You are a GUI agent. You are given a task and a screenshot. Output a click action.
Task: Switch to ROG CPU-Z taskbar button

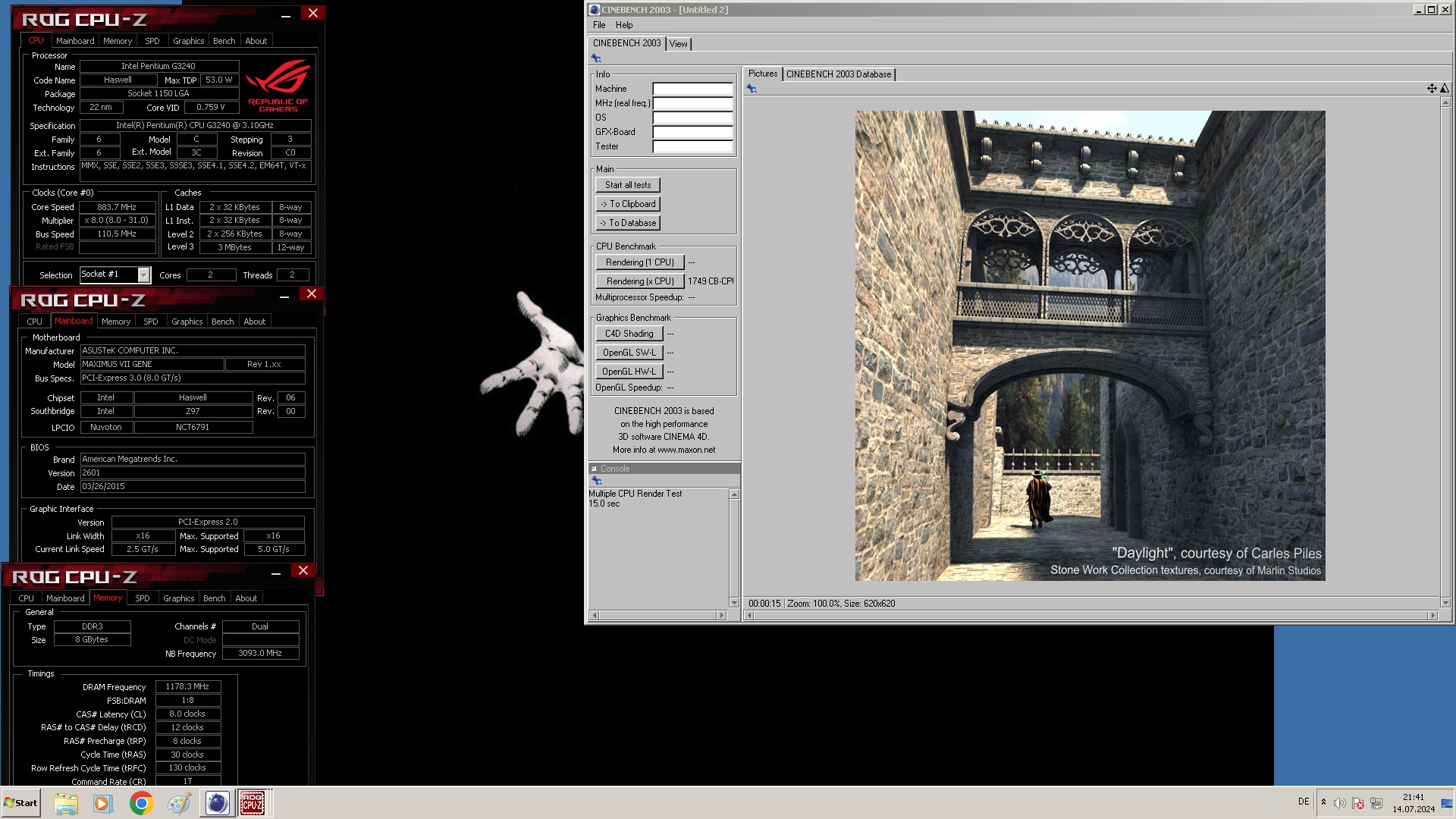click(253, 803)
